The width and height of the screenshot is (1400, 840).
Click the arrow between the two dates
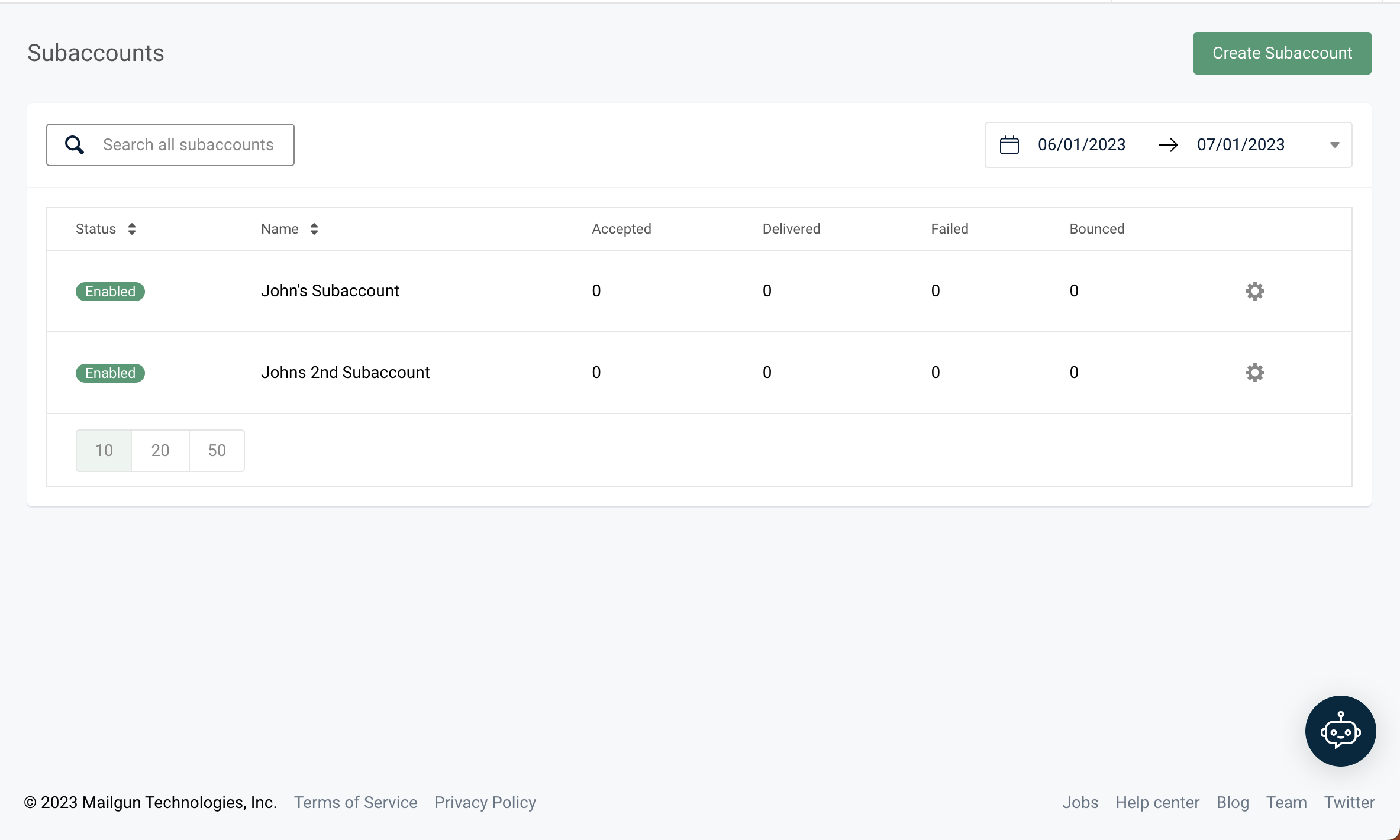pyautogui.click(x=1169, y=144)
